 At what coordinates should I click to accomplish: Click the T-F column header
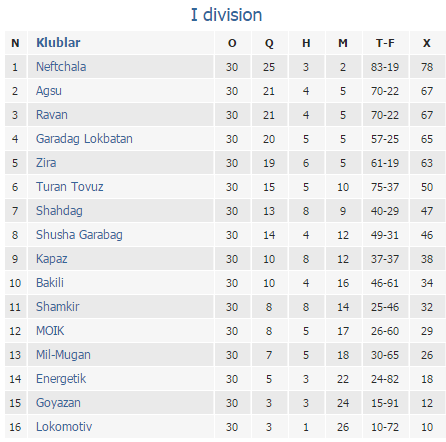point(385,43)
